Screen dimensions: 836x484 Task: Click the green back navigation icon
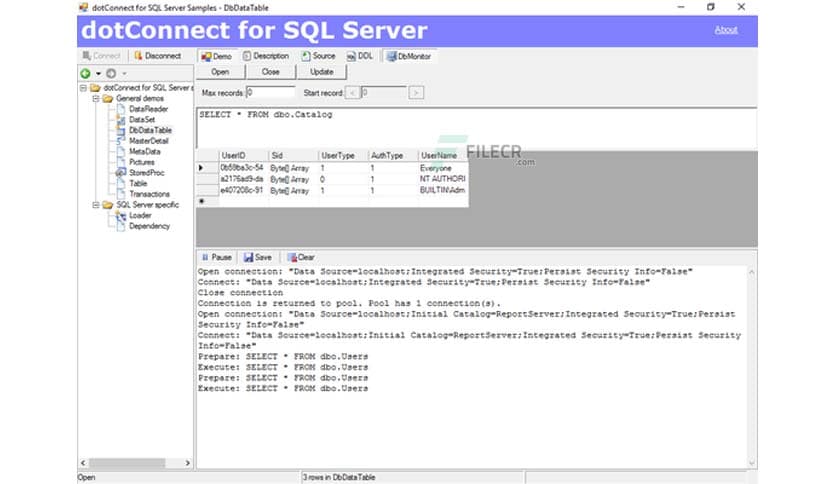85,73
